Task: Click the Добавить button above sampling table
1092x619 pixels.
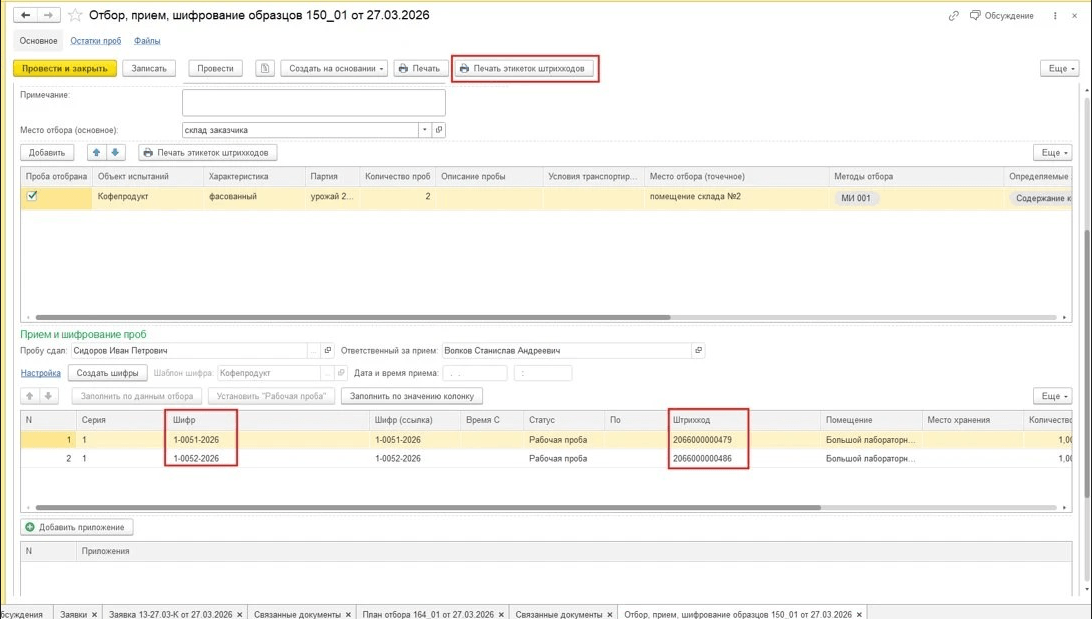Action: point(47,152)
